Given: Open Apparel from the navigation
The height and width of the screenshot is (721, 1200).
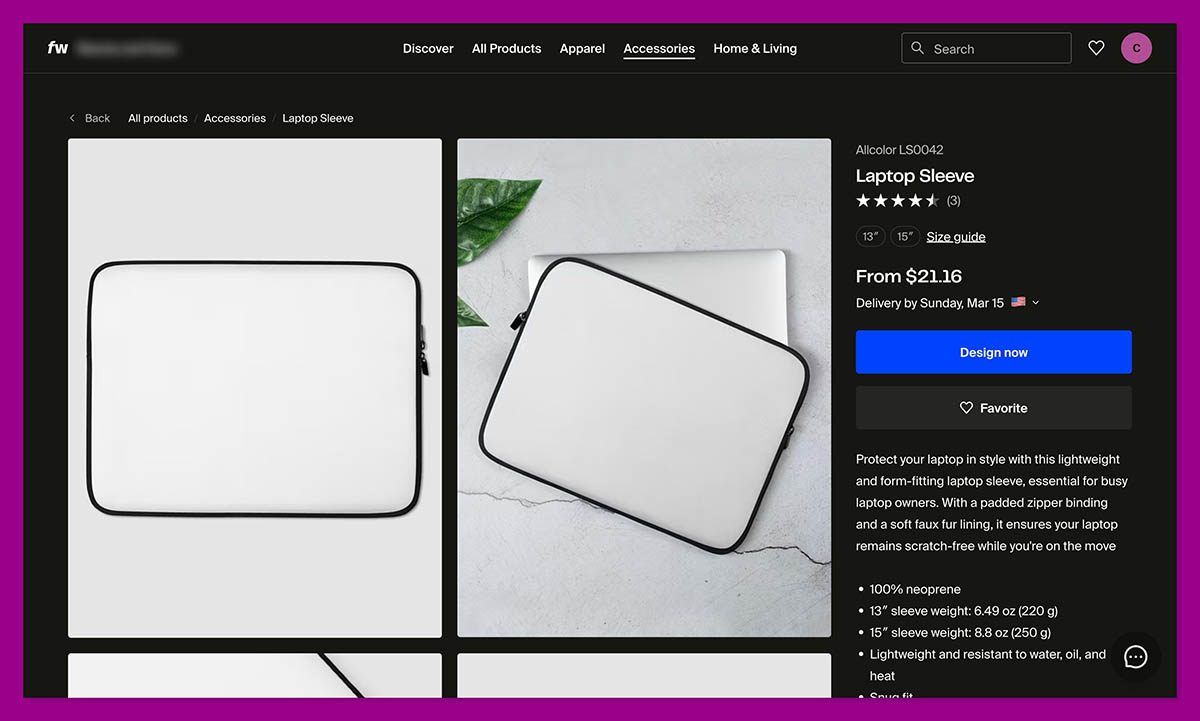Looking at the screenshot, I should tap(582, 48).
